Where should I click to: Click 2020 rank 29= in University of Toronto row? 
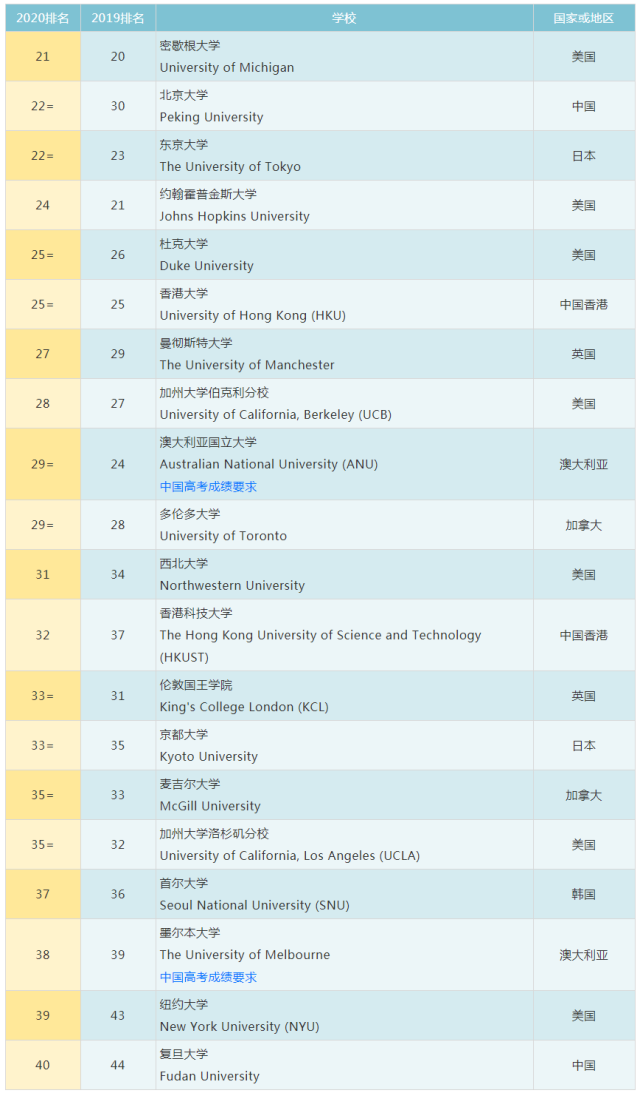[x=43, y=525]
